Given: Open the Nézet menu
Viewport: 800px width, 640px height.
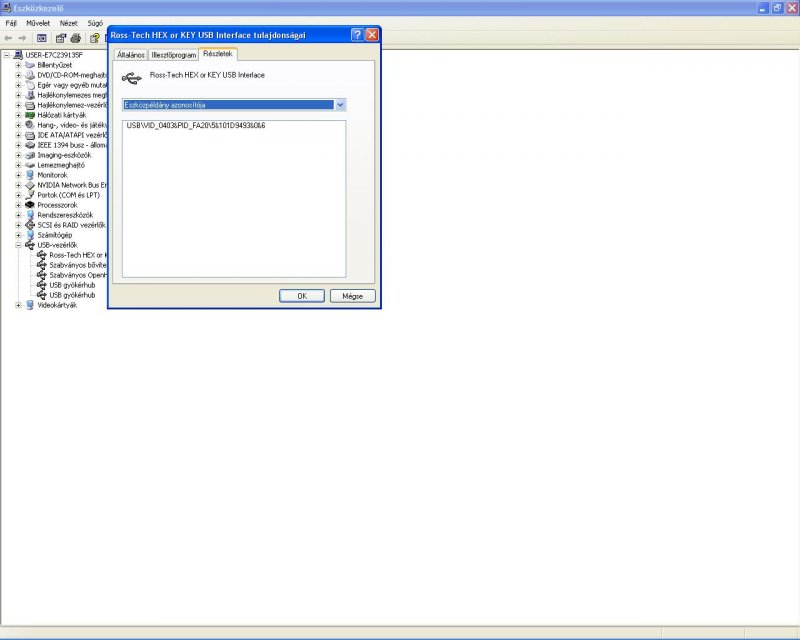Looking at the screenshot, I should click(68, 23).
